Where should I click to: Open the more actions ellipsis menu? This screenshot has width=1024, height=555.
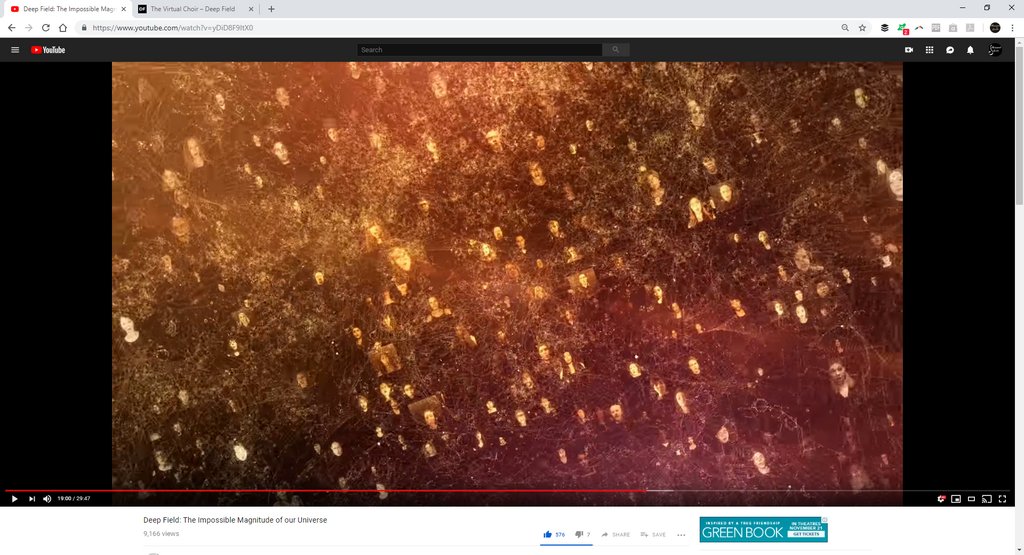coord(681,535)
